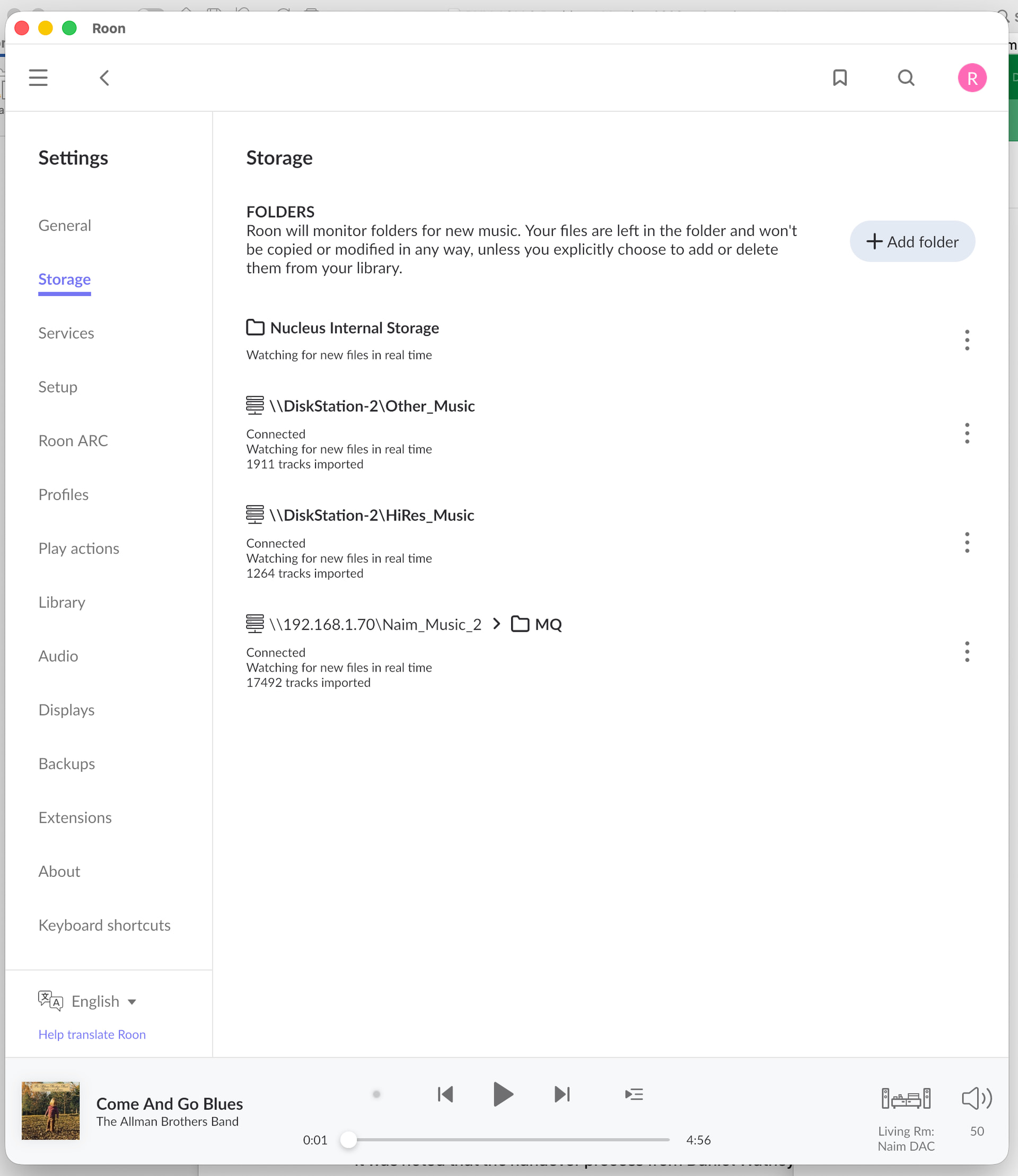This screenshot has width=1018, height=1176.
Task: Open the bookmarks icon
Action: coord(840,78)
